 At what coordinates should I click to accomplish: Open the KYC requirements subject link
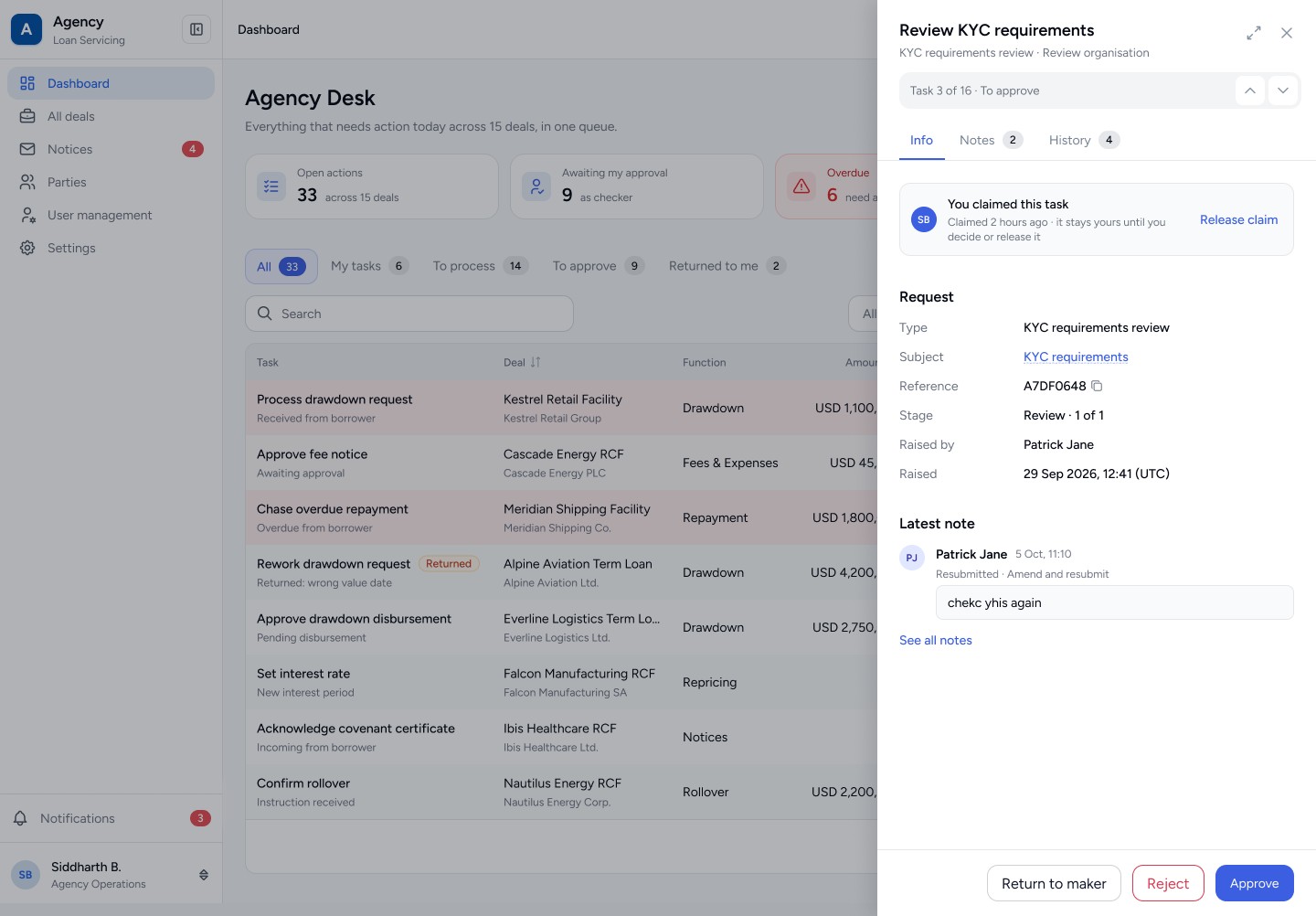tap(1076, 357)
